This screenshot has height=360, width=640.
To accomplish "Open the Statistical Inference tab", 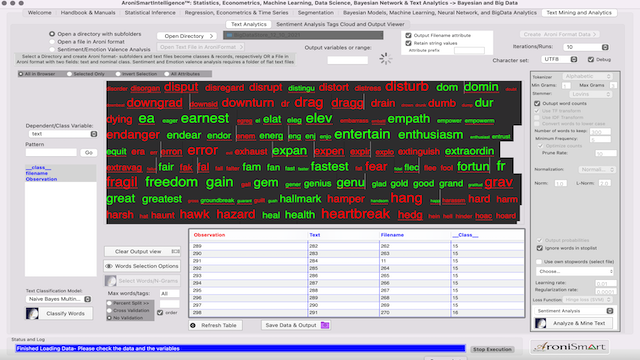I will pos(150,13).
